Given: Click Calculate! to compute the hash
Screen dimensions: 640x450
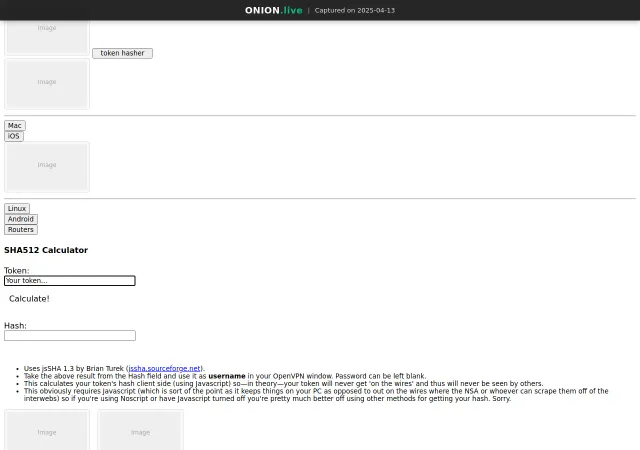Looking at the screenshot, I should tap(29, 299).
